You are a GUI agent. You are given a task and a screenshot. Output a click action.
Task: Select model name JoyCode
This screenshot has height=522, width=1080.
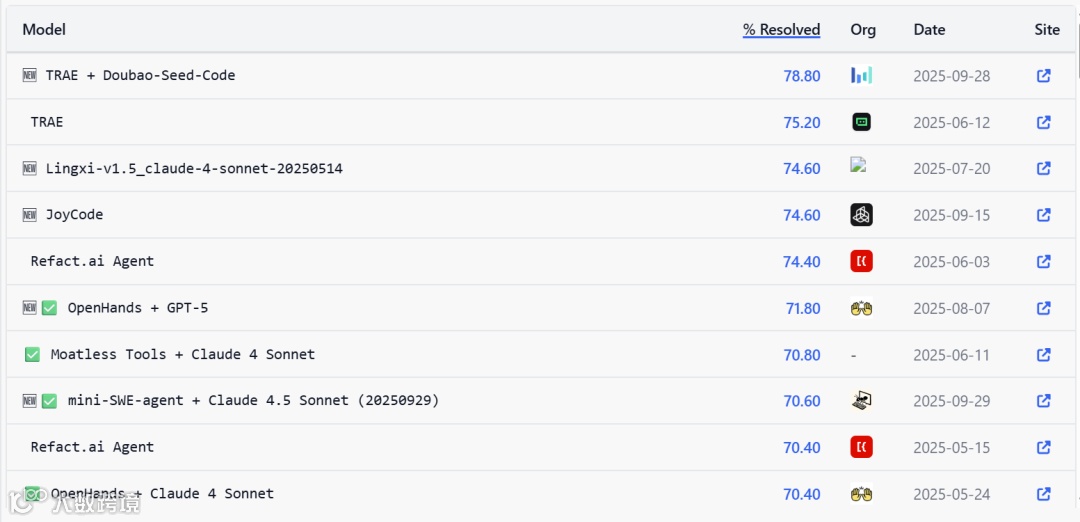(x=74, y=215)
